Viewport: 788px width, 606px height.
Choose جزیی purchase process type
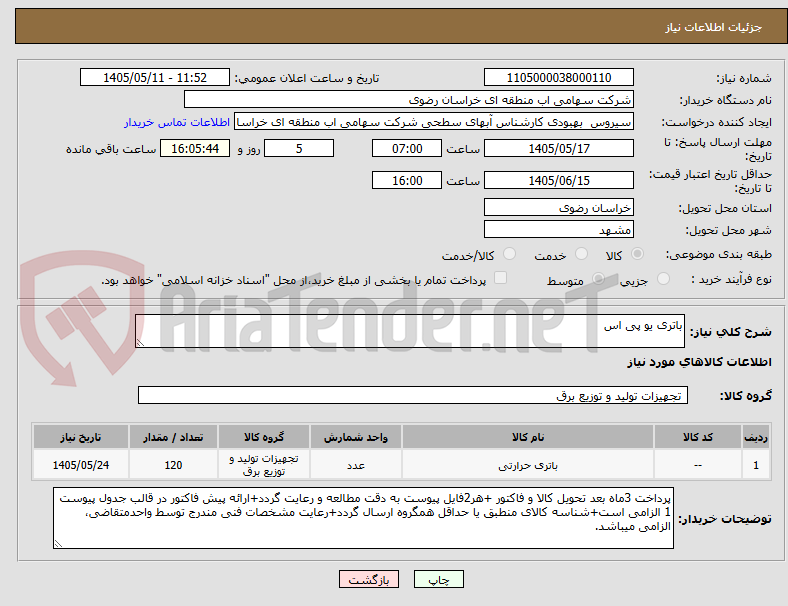[663, 278]
